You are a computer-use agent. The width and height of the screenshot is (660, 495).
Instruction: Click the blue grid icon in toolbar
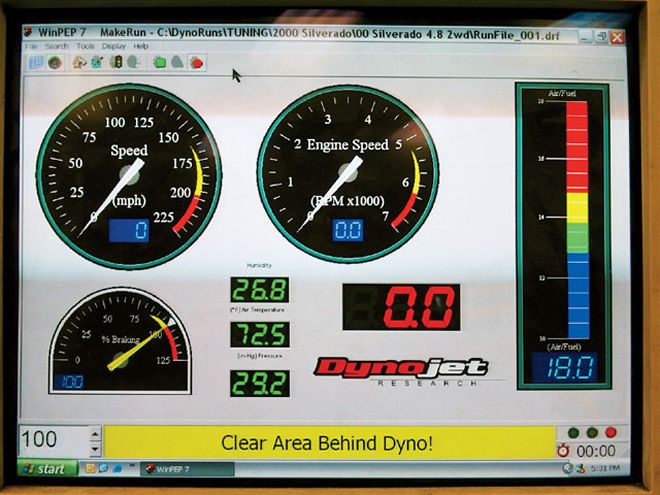coord(36,63)
